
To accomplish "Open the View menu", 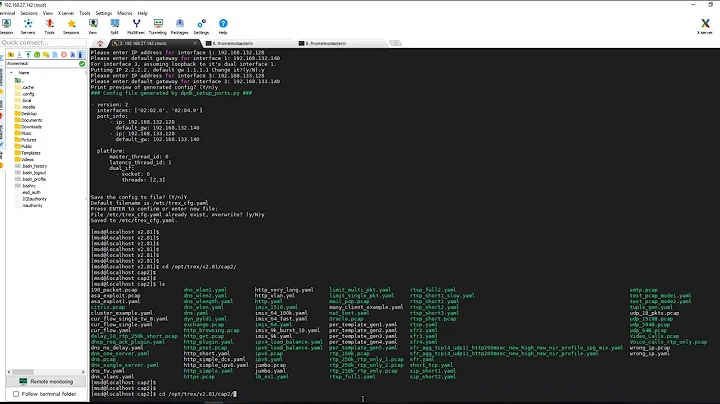I will tap(48, 13).
